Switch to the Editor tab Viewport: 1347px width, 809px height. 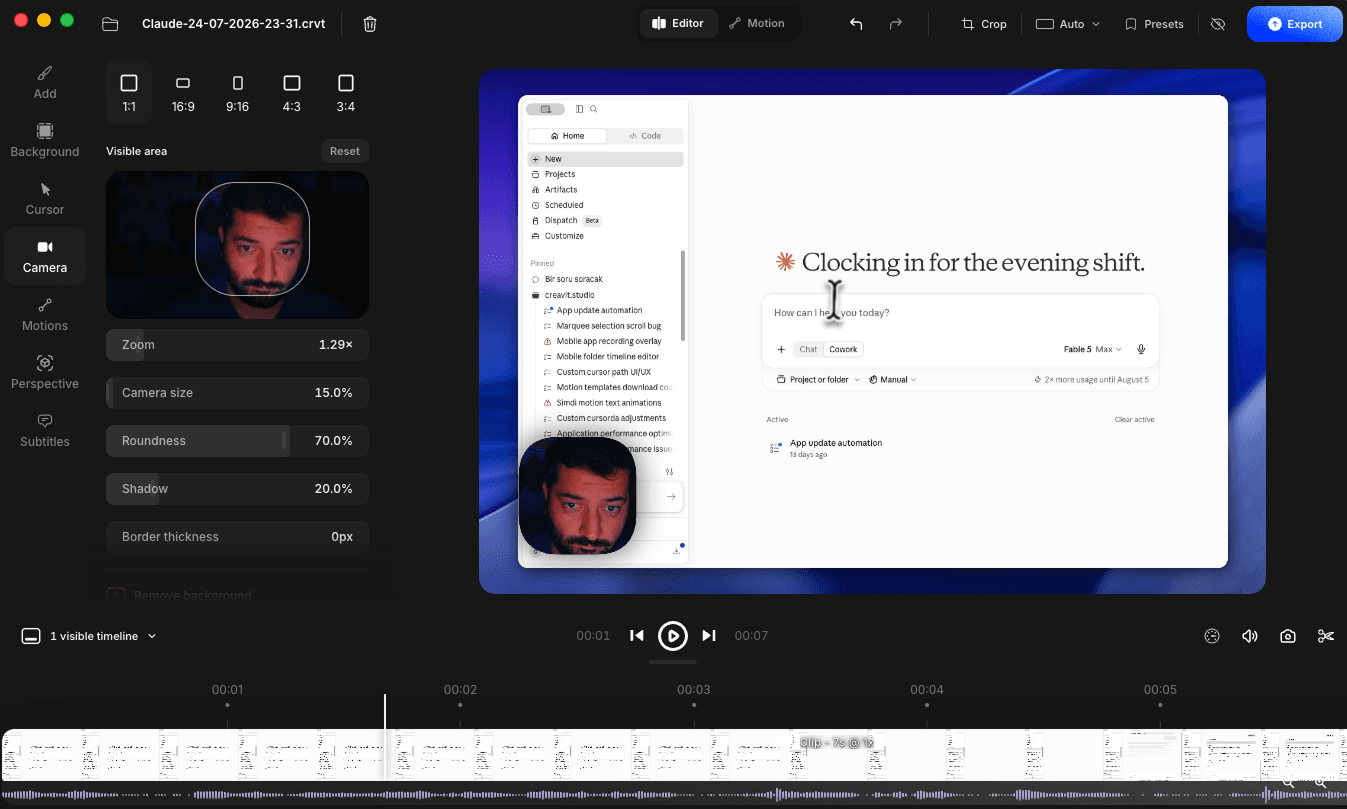(678, 23)
